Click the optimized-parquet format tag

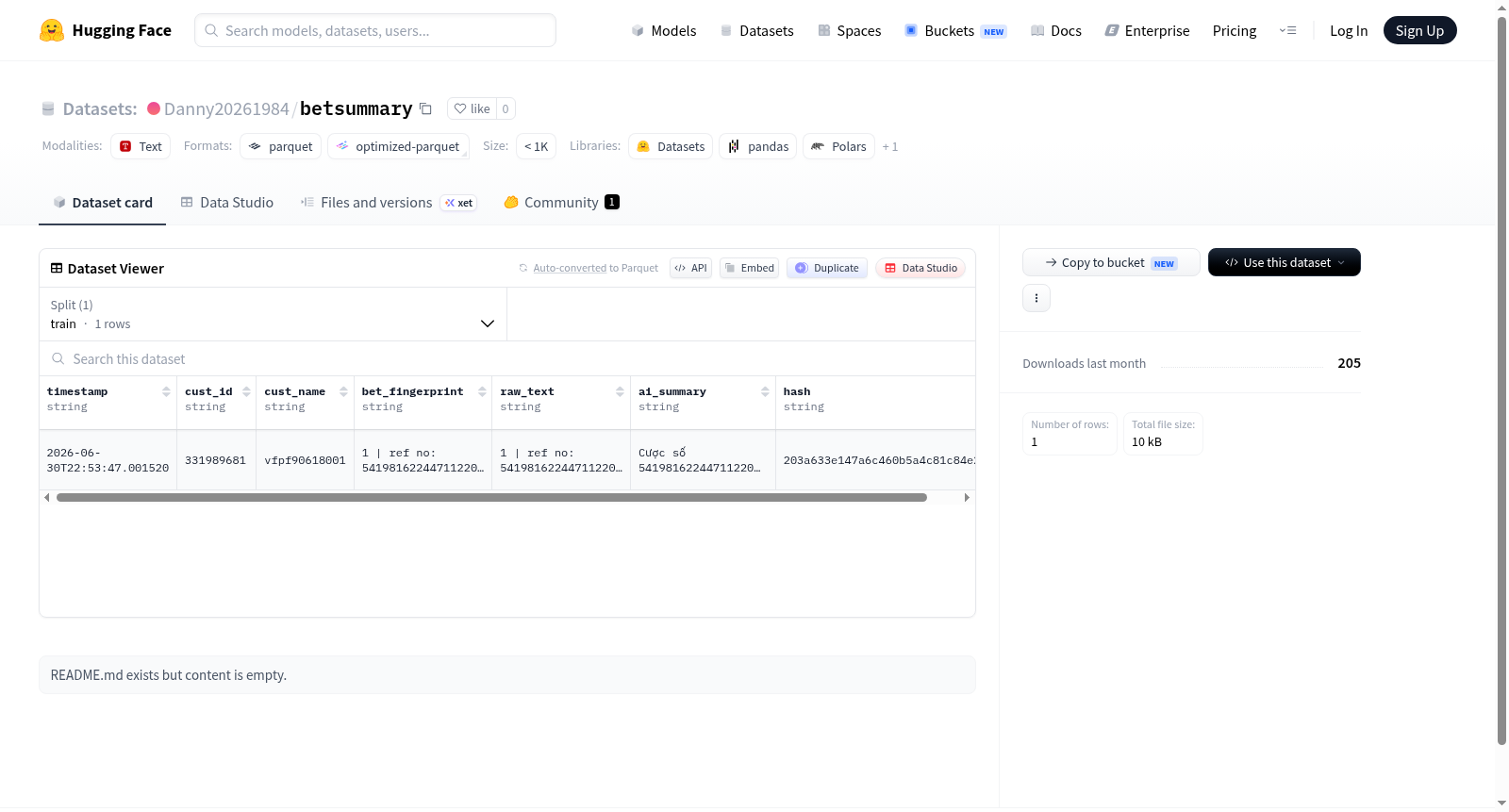click(x=398, y=146)
